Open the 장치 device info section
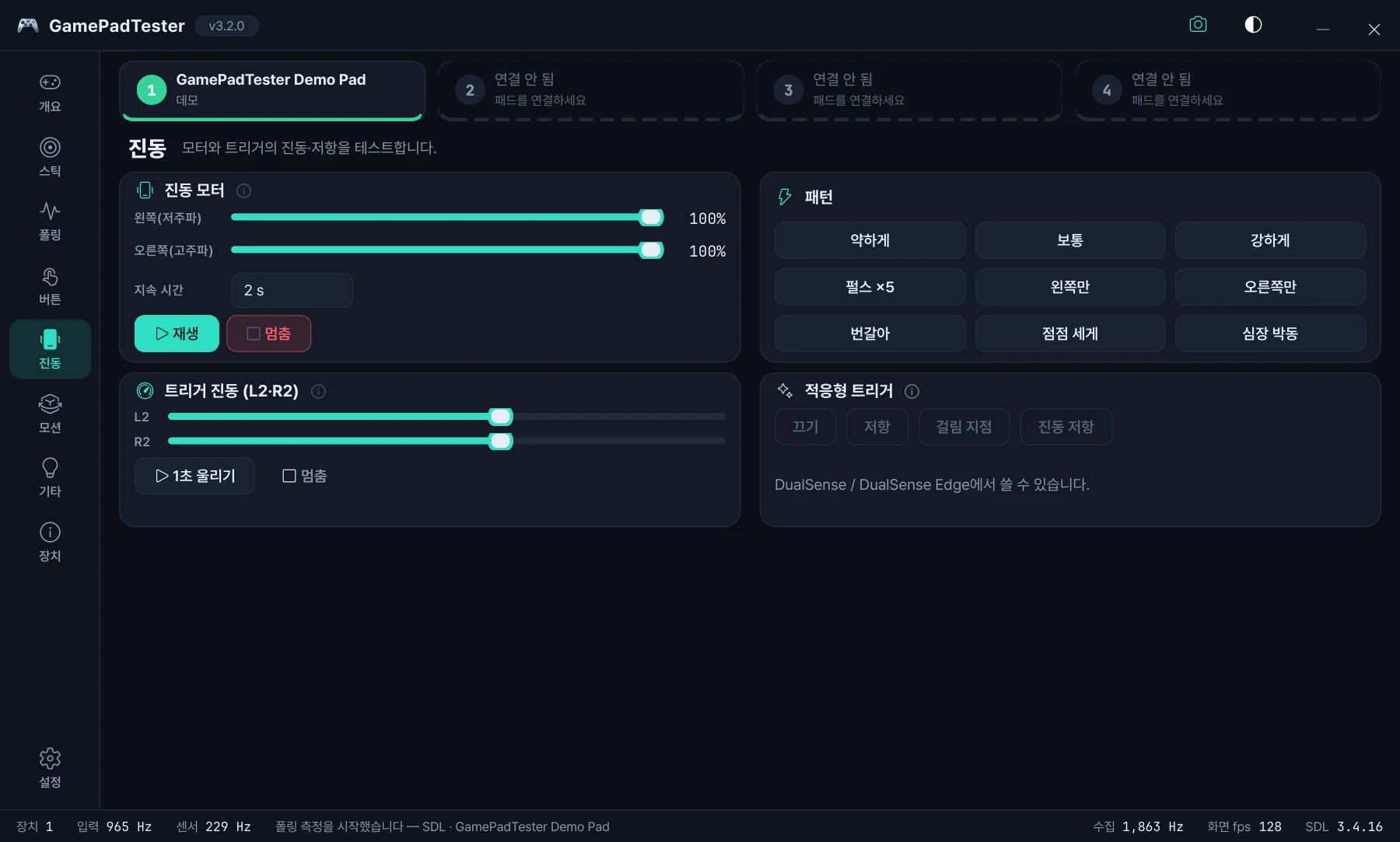The width and height of the screenshot is (1400, 842). [x=50, y=542]
